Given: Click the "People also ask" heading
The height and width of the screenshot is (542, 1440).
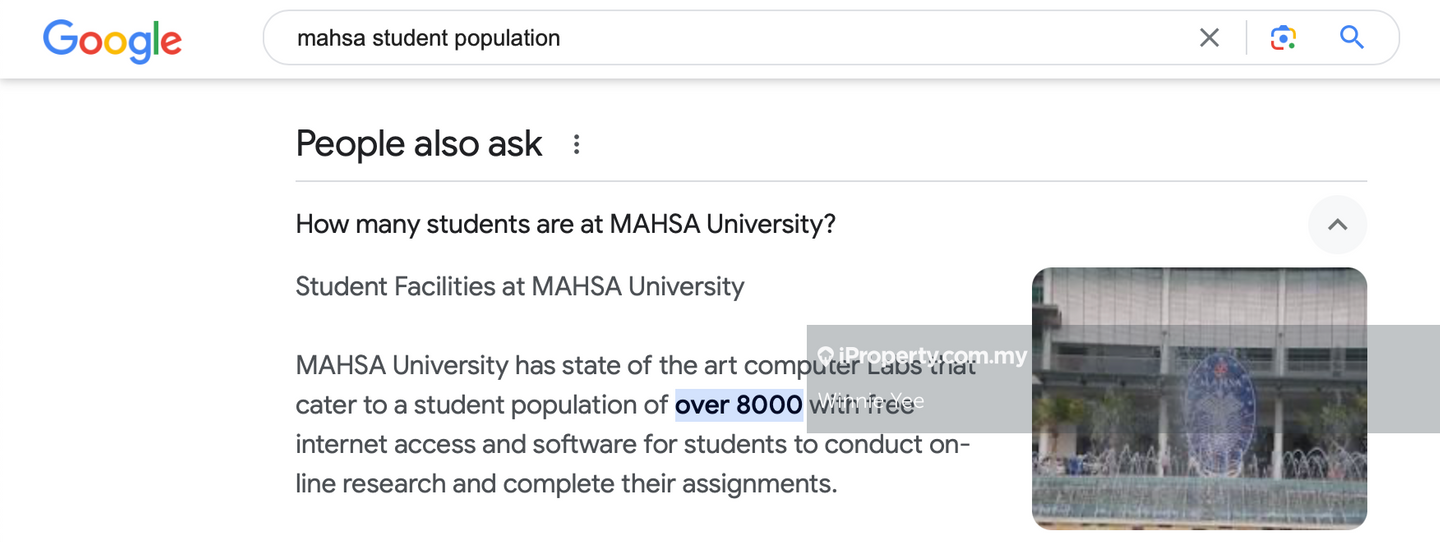Looking at the screenshot, I should (x=419, y=144).
